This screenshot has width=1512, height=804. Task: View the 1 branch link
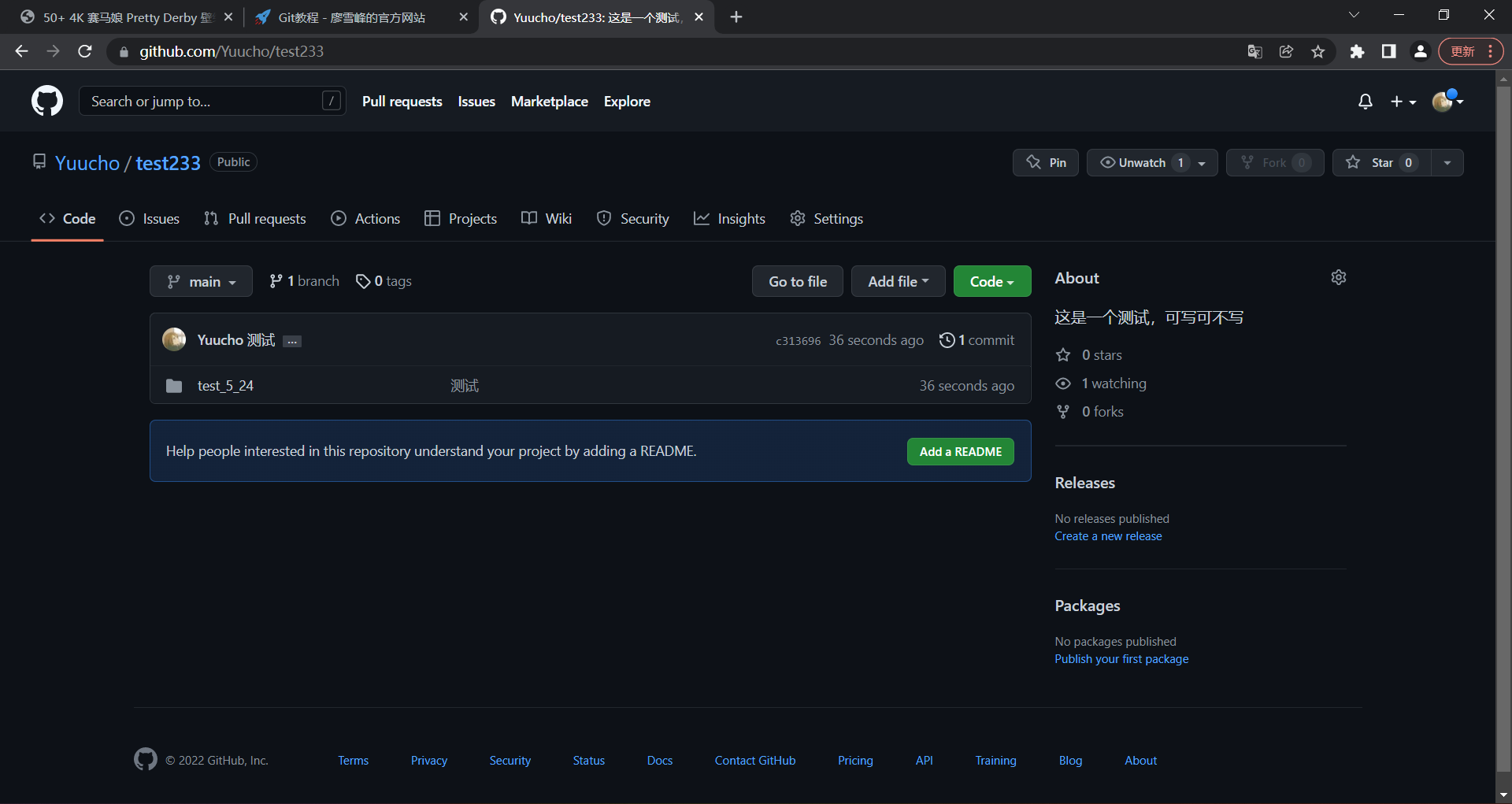pos(304,281)
